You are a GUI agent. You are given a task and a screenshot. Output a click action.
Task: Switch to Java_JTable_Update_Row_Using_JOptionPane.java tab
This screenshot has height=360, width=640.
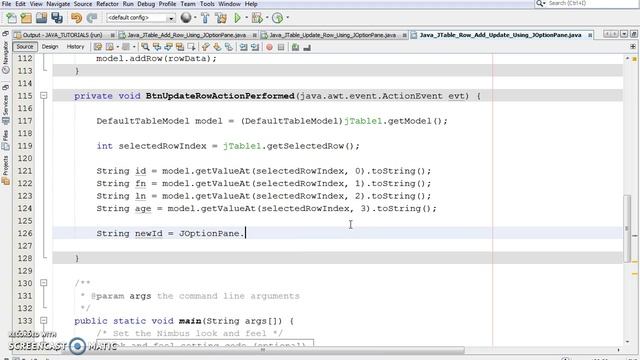tap(332, 35)
